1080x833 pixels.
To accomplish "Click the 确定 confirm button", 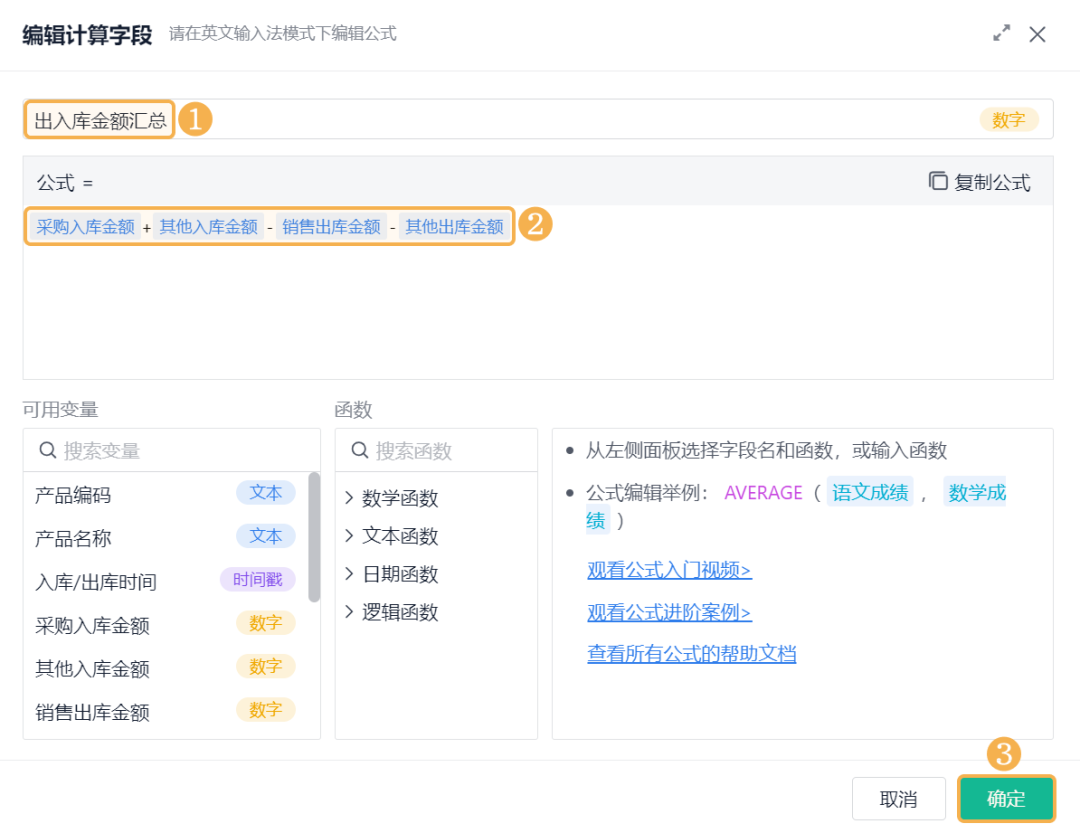I will point(1006,799).
